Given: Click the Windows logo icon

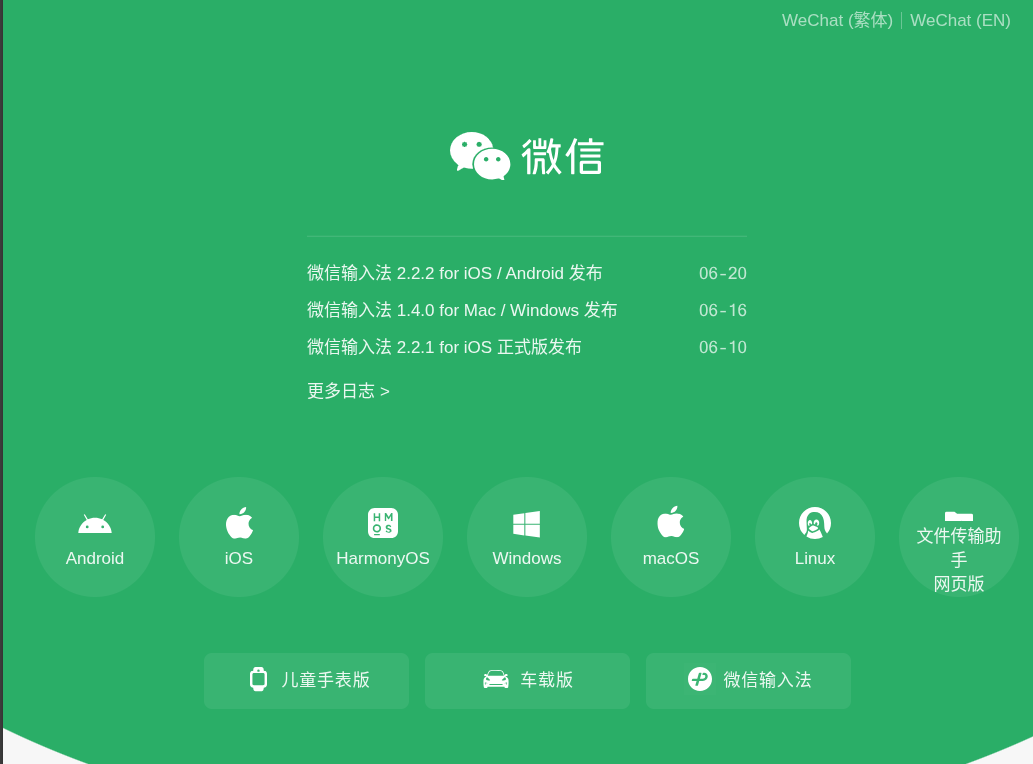Looking at the screenshot, I should [x=526, y=524].
